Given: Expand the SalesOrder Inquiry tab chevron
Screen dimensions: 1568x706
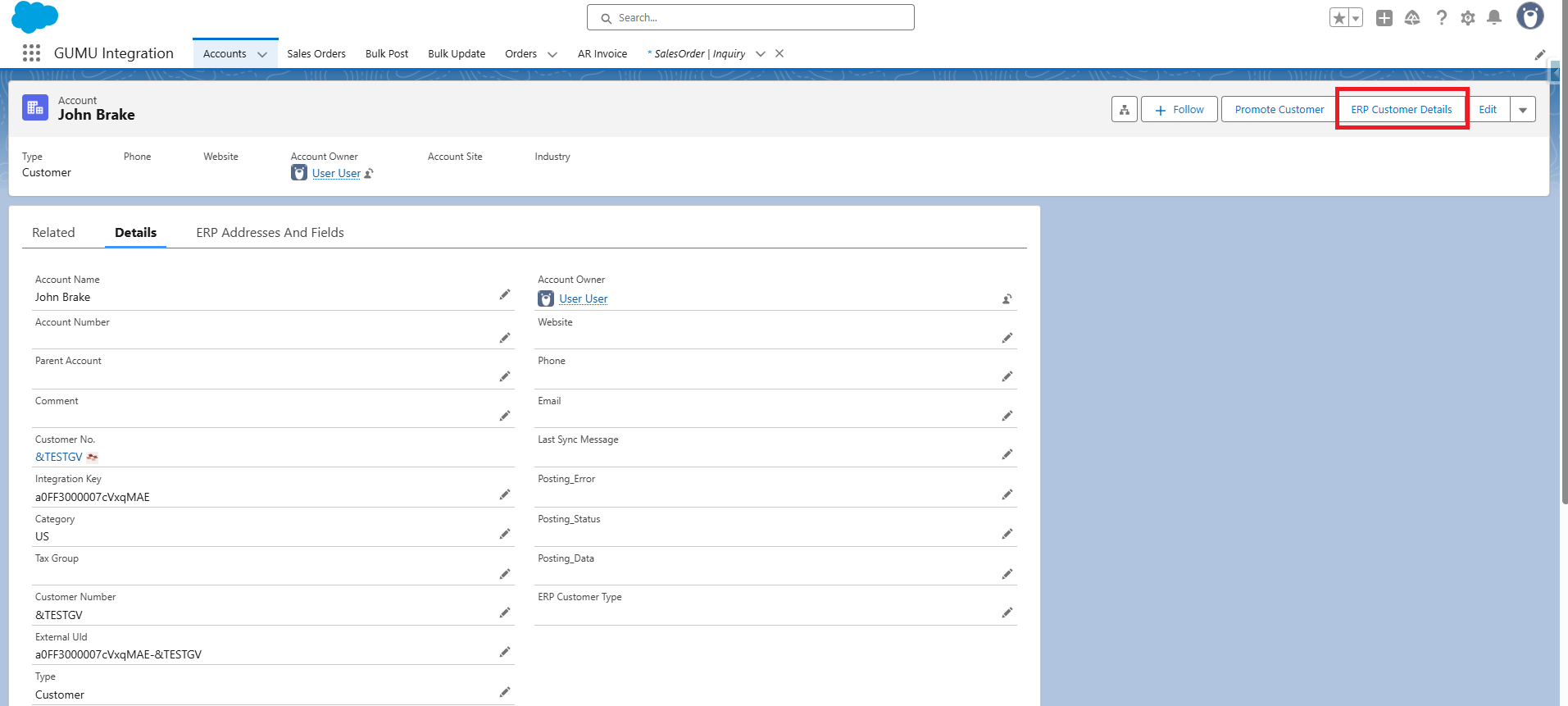Looking at the screenshot, I should coord(761,54).
